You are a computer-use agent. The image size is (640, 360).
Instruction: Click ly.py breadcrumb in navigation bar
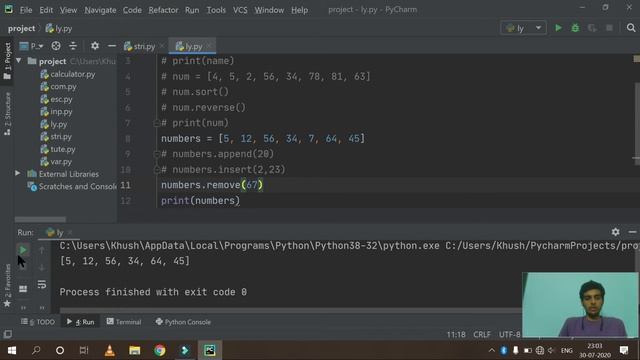(59, 28)
